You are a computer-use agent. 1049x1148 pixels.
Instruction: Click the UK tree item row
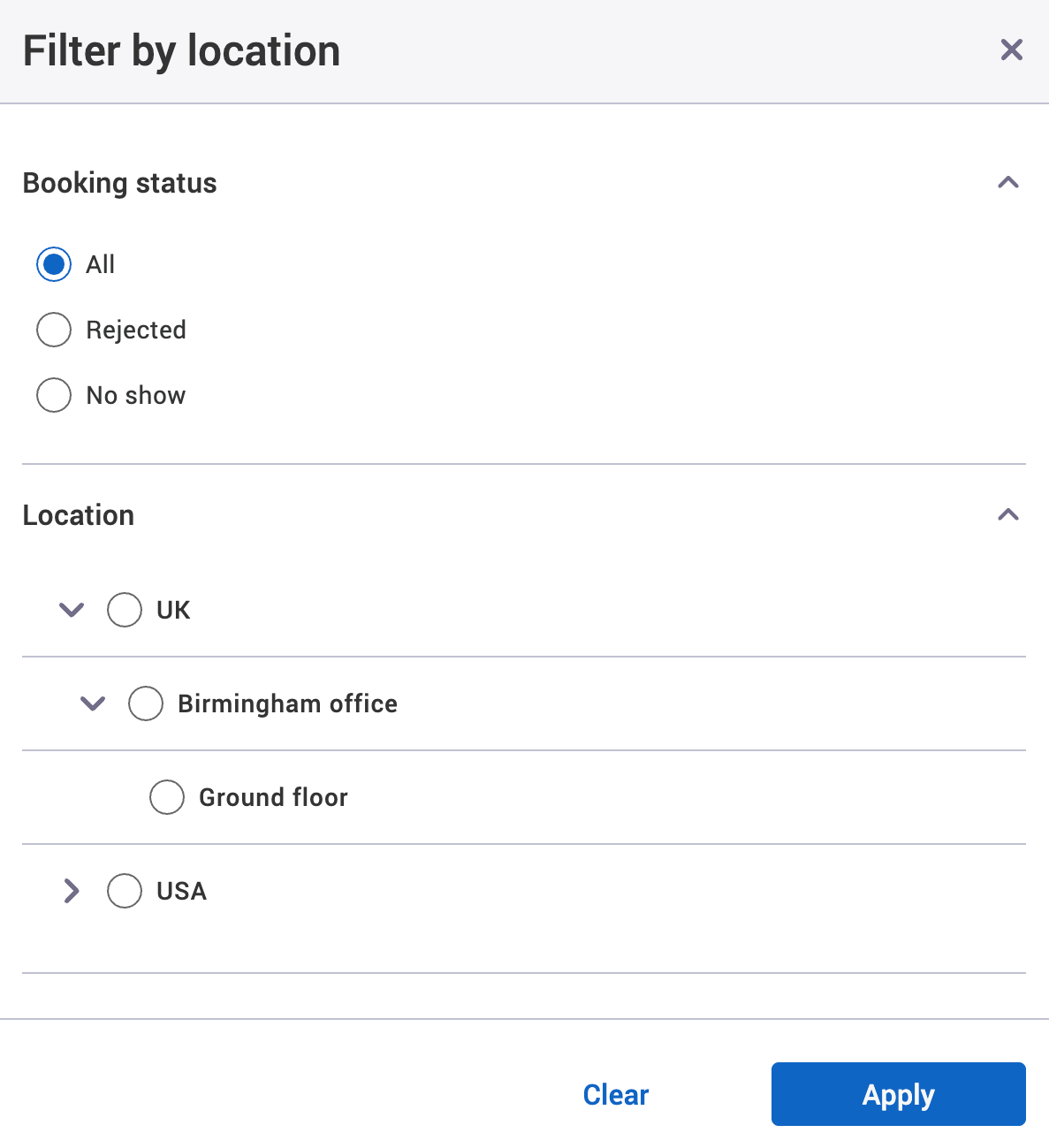tap(172, 610)
